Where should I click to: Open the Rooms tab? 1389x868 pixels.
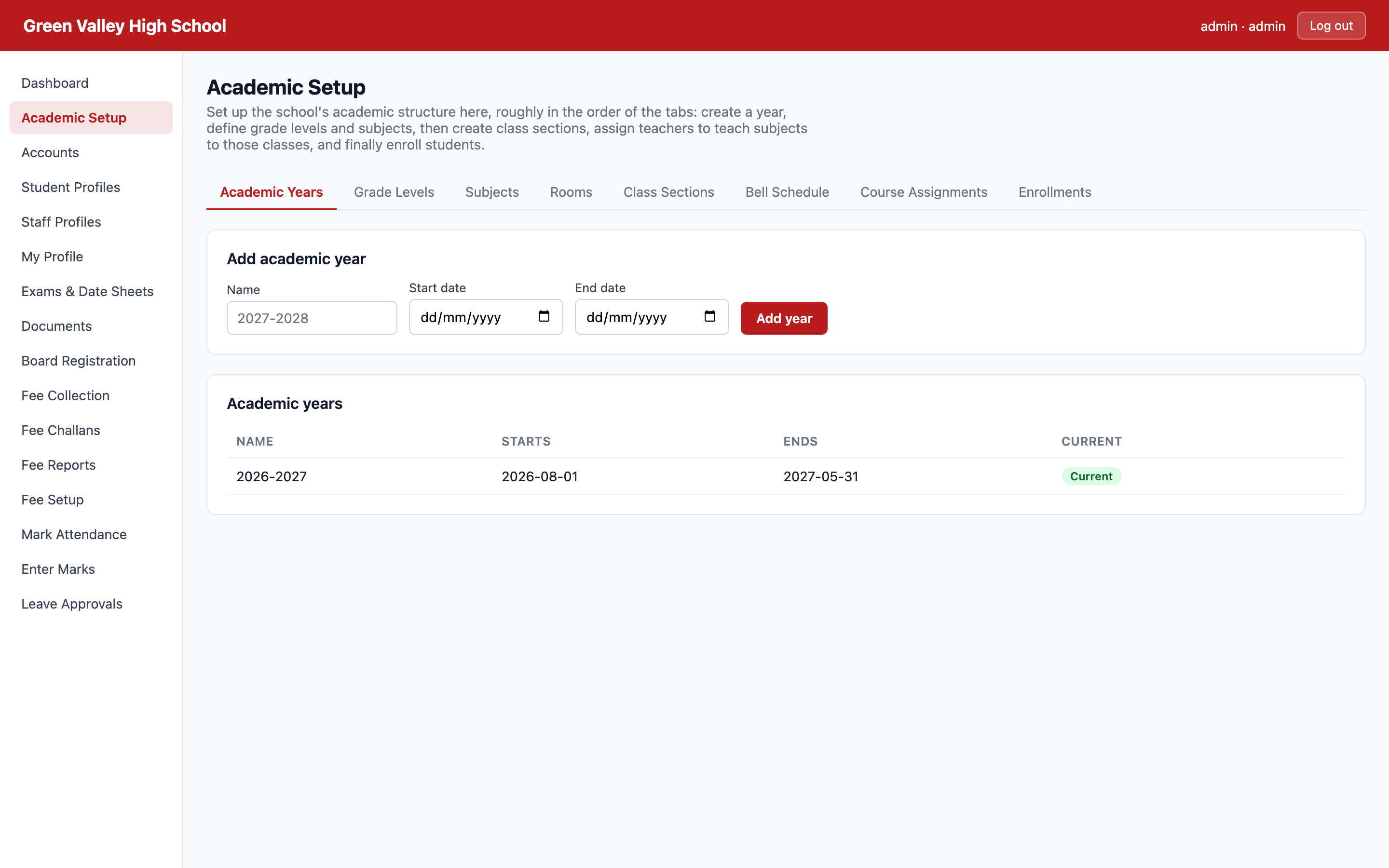pos(571,192)
